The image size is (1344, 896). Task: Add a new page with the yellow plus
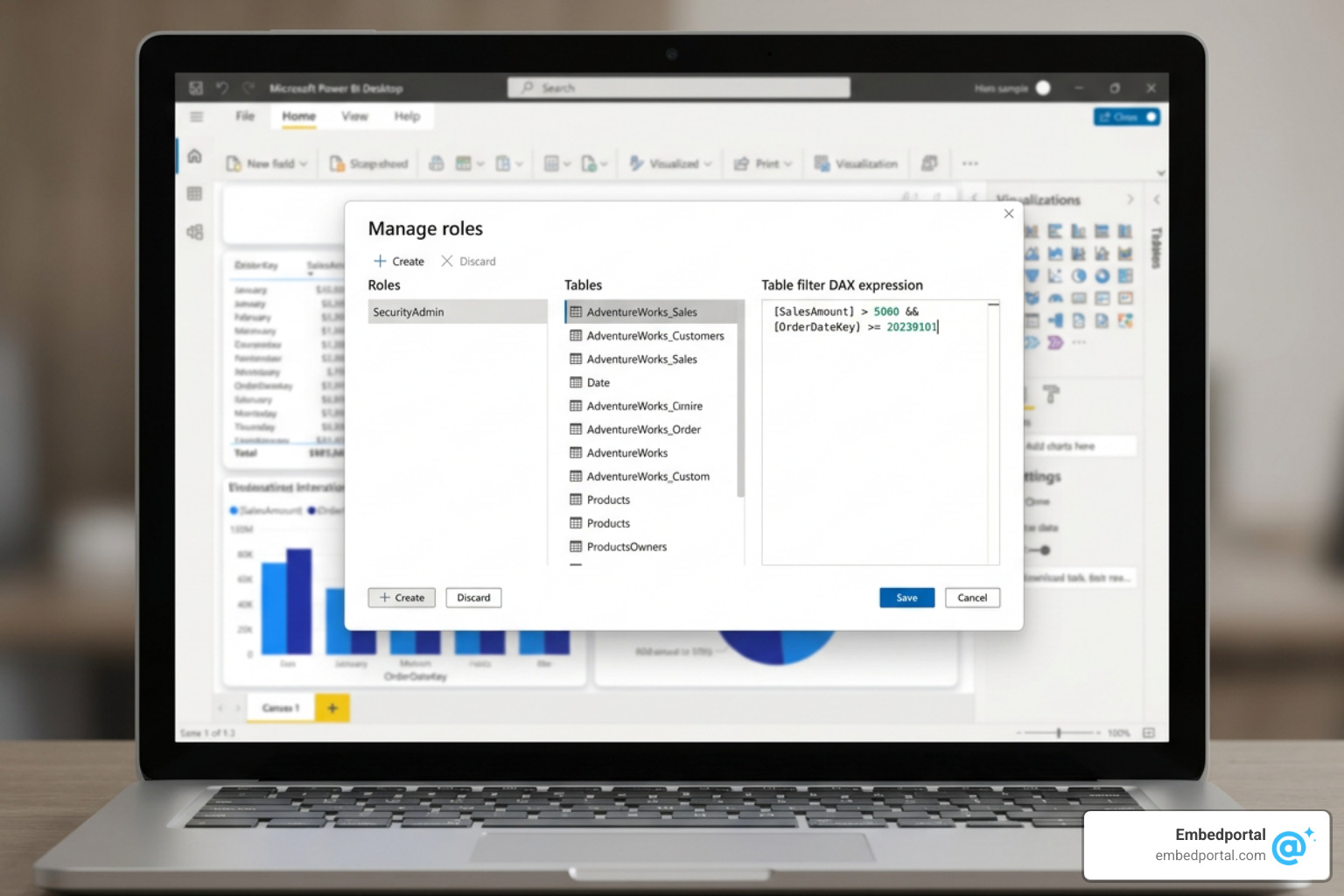pos(332,708)
